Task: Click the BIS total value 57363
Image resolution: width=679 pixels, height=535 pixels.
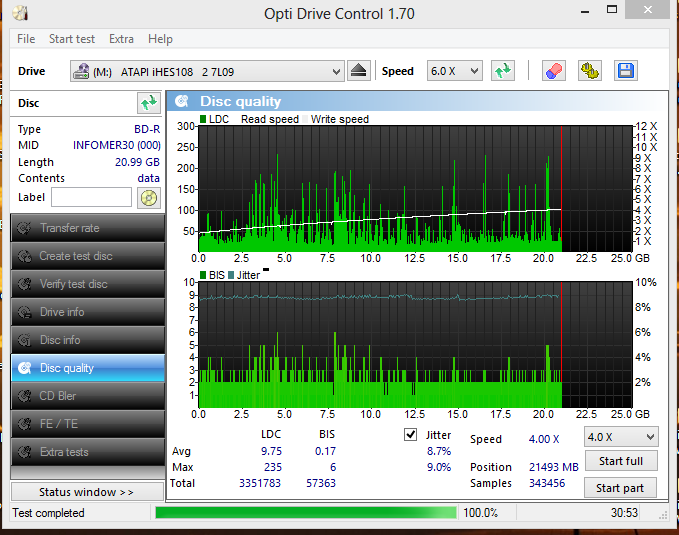Action: (321, 483)
